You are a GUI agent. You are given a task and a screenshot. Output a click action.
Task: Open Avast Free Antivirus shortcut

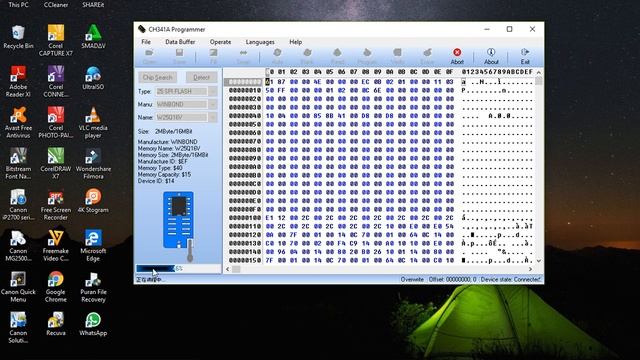point(18,122)
